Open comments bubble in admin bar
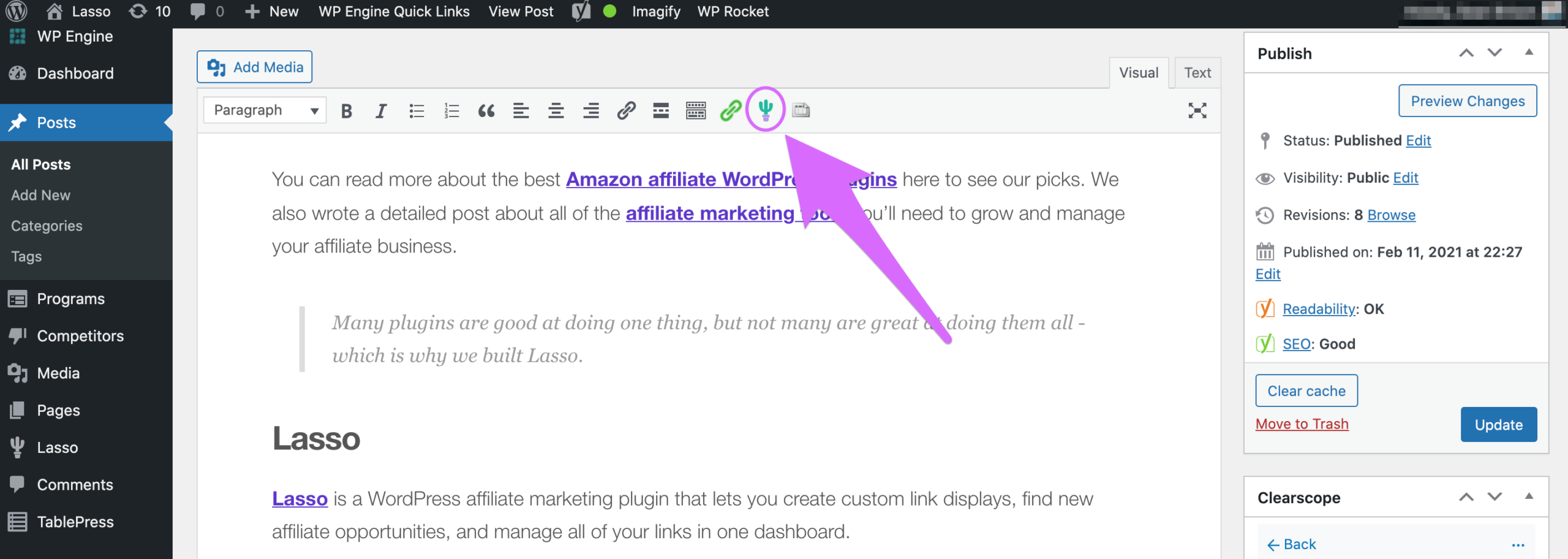 (x=206, y=11)
